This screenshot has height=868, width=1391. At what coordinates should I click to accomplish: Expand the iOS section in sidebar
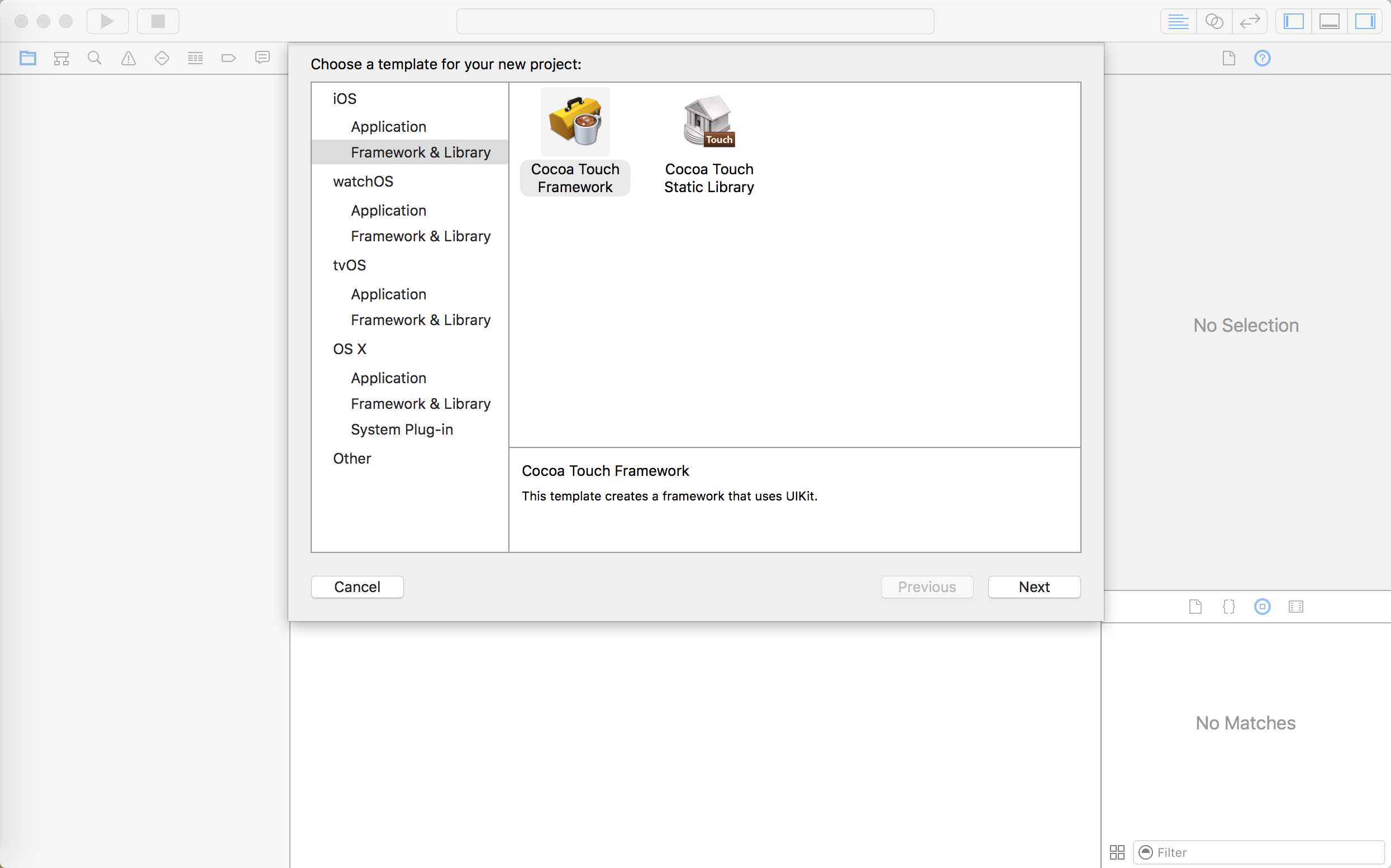click(344, 97)
